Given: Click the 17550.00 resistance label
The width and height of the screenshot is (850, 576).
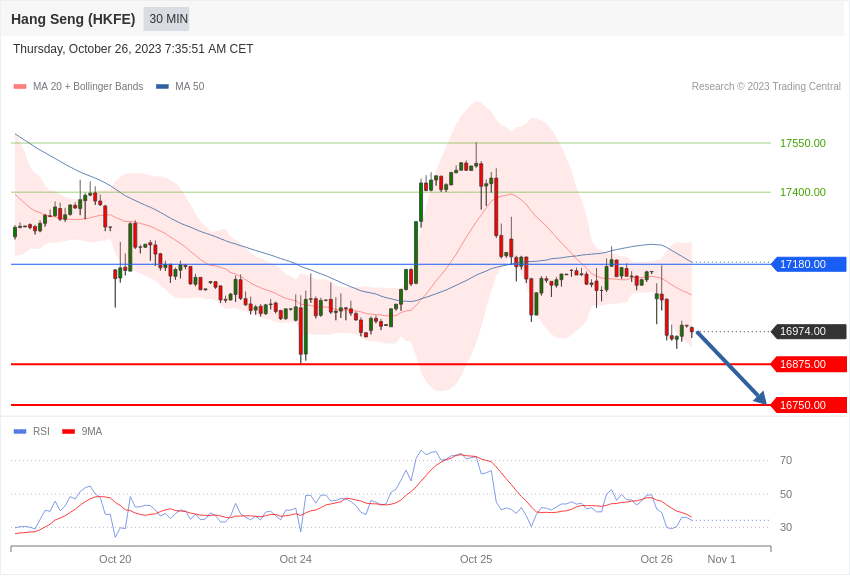Looking at the screenshot, I should [x=802, y=143].
